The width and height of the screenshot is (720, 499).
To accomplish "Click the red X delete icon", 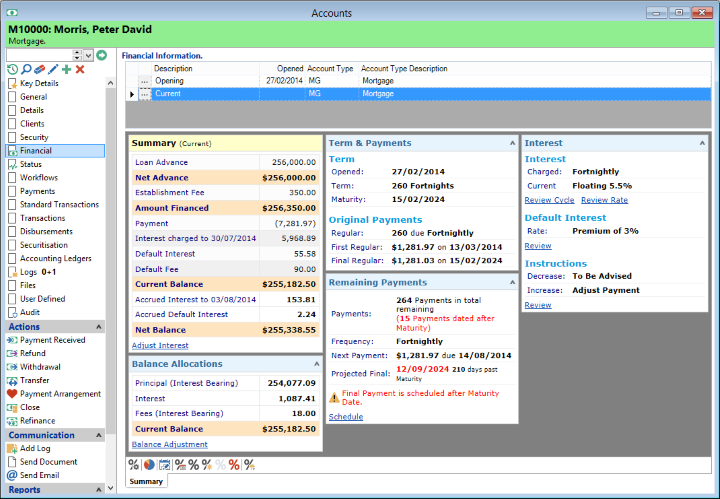I will tap(80, 69).
